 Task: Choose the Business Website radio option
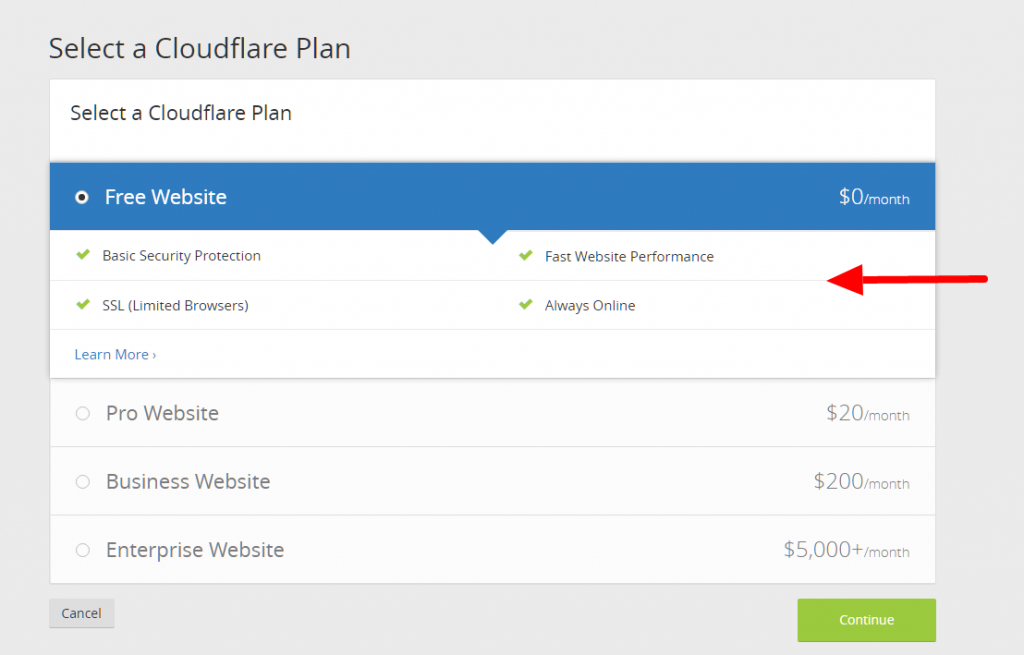83,482
